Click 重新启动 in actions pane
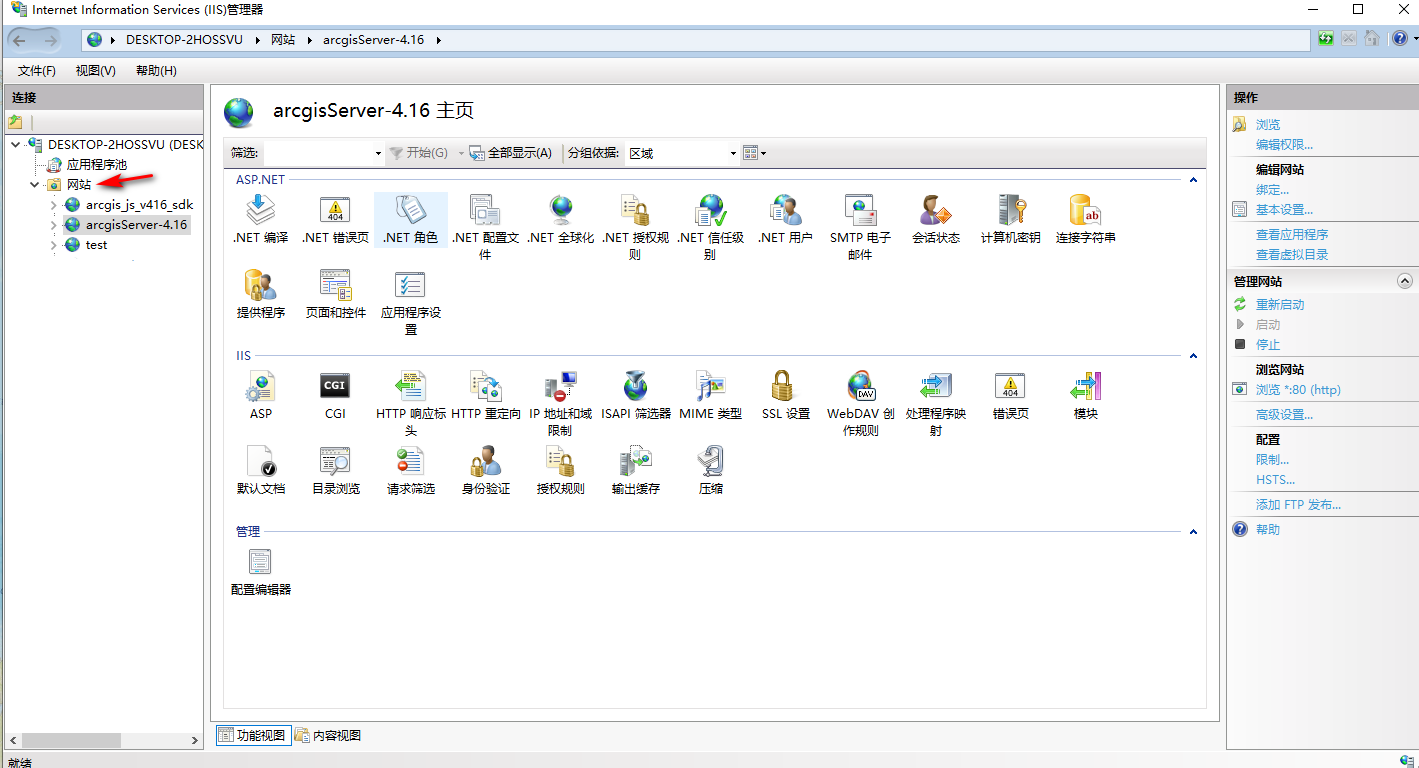The height and width of the screenshot is (768, 1419). pos(1280,305)
